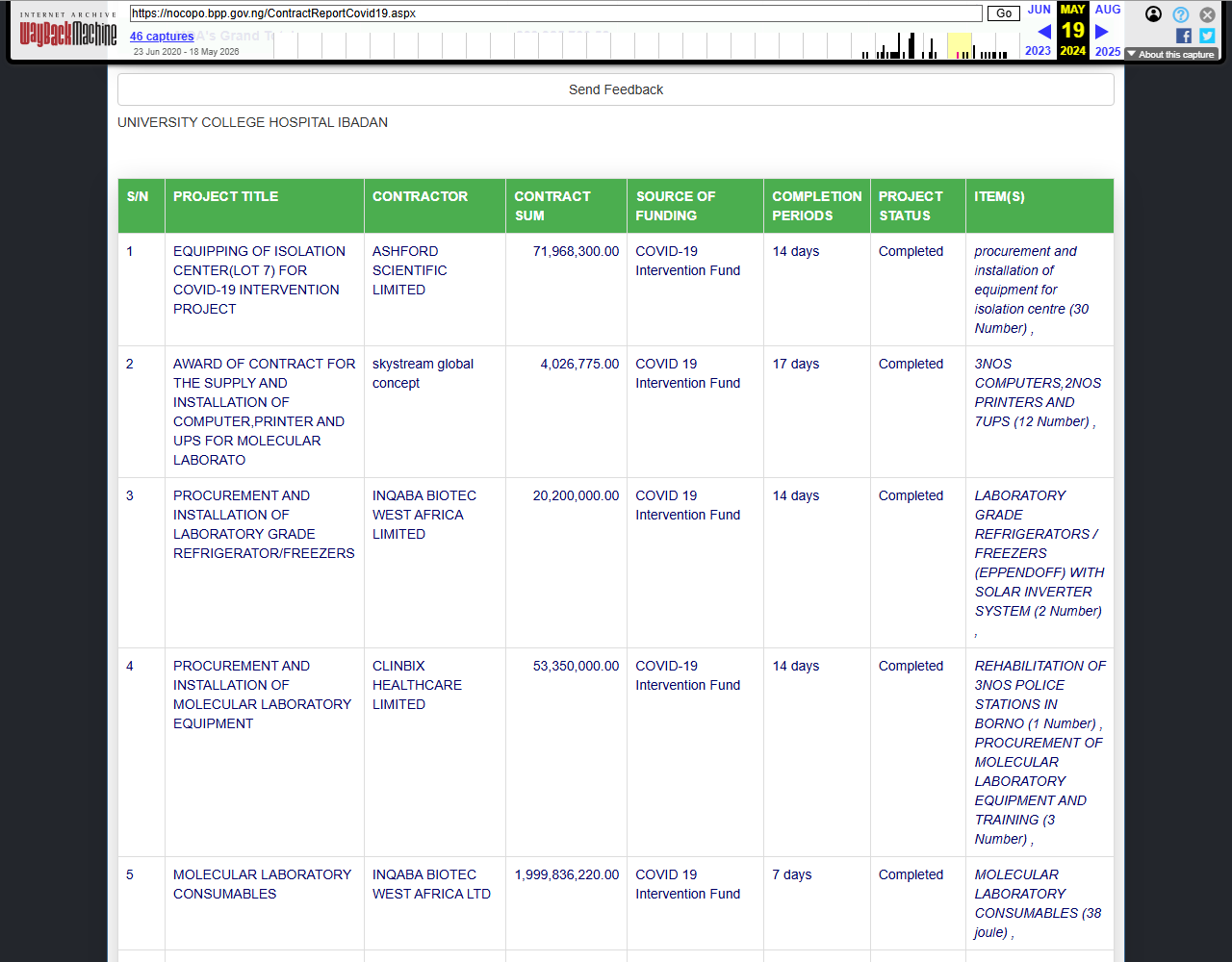Click the Wayback Machine logo
Screen dimensions: 1232x962
point(68,32)
